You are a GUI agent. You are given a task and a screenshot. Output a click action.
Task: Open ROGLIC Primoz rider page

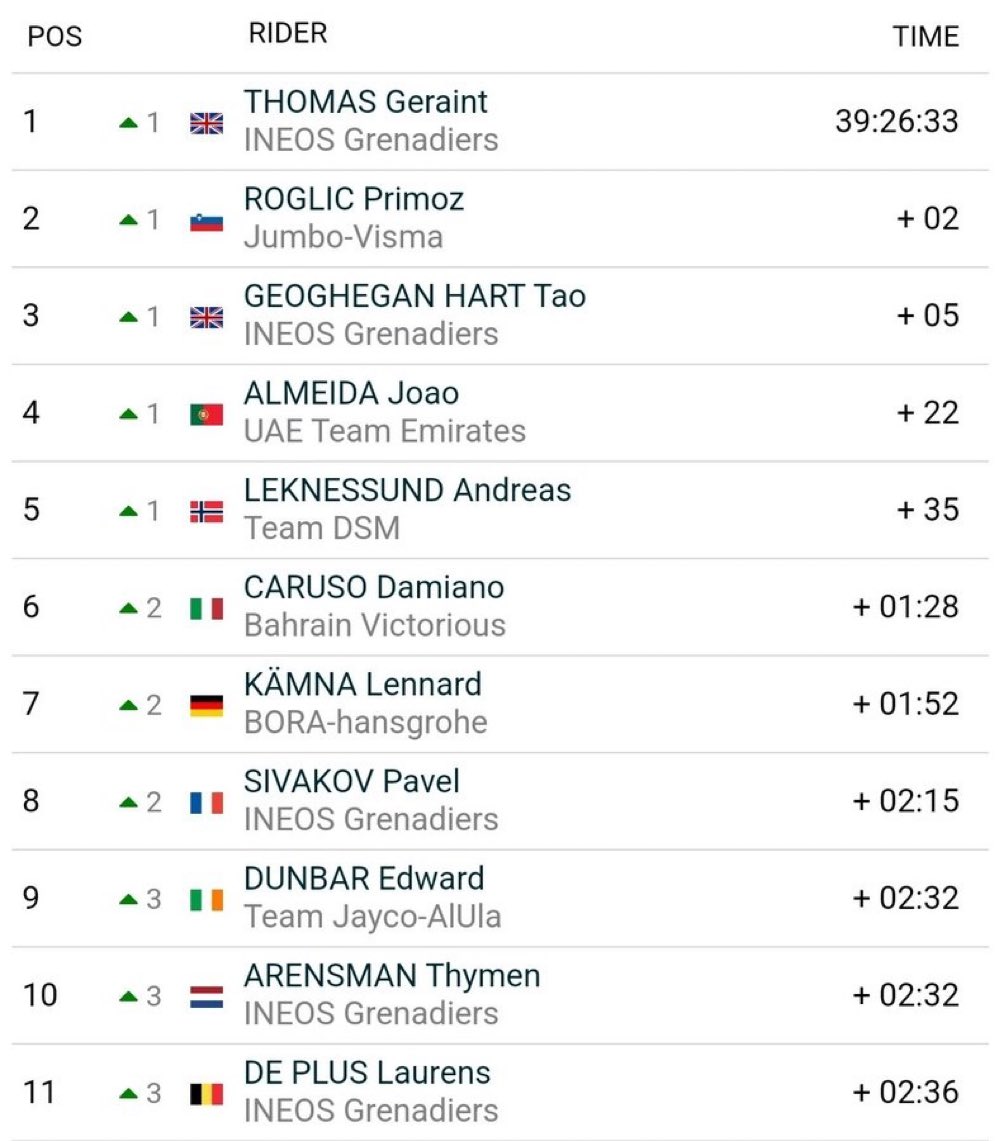[x=353, y=199]
